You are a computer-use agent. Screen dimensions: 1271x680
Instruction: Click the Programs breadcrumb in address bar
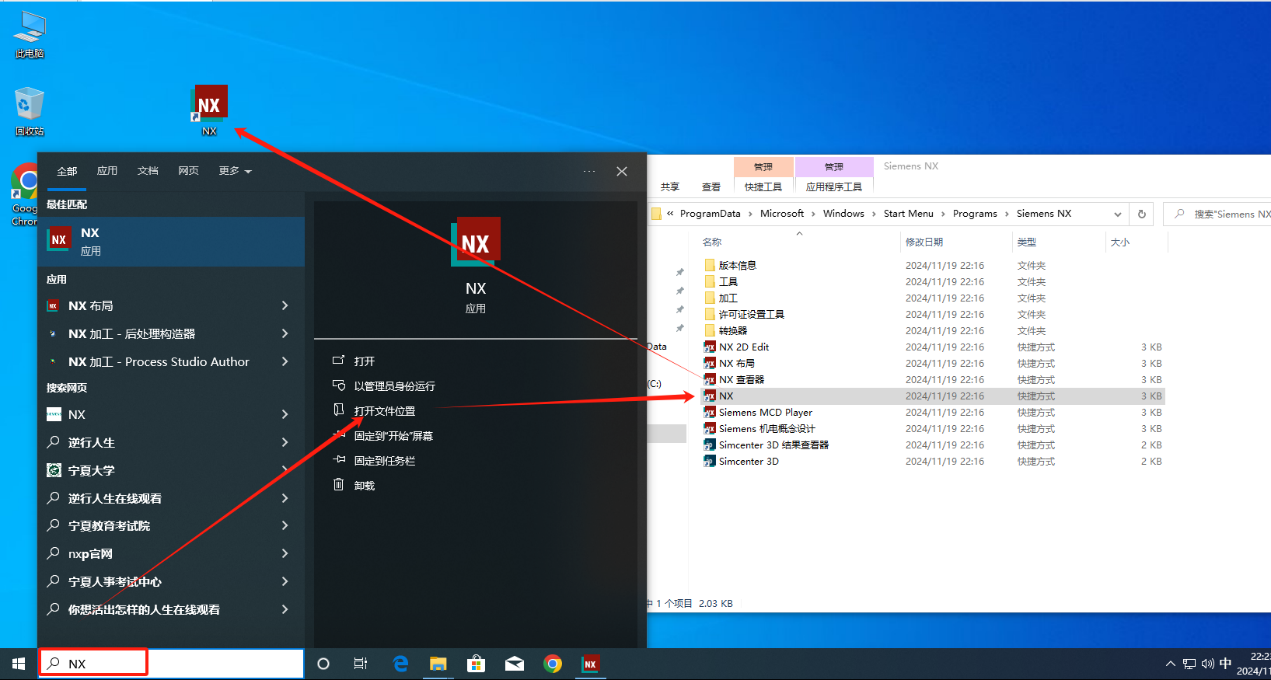point(975,213)
